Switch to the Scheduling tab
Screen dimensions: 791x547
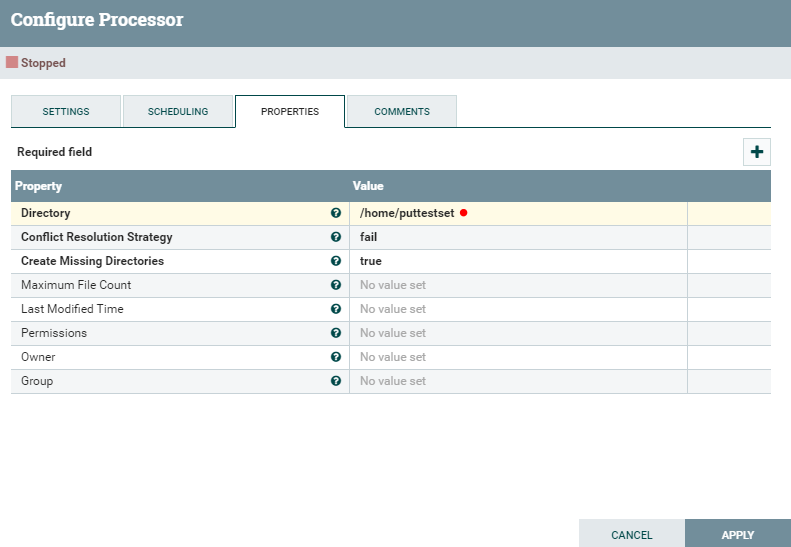tap(178, 112)
